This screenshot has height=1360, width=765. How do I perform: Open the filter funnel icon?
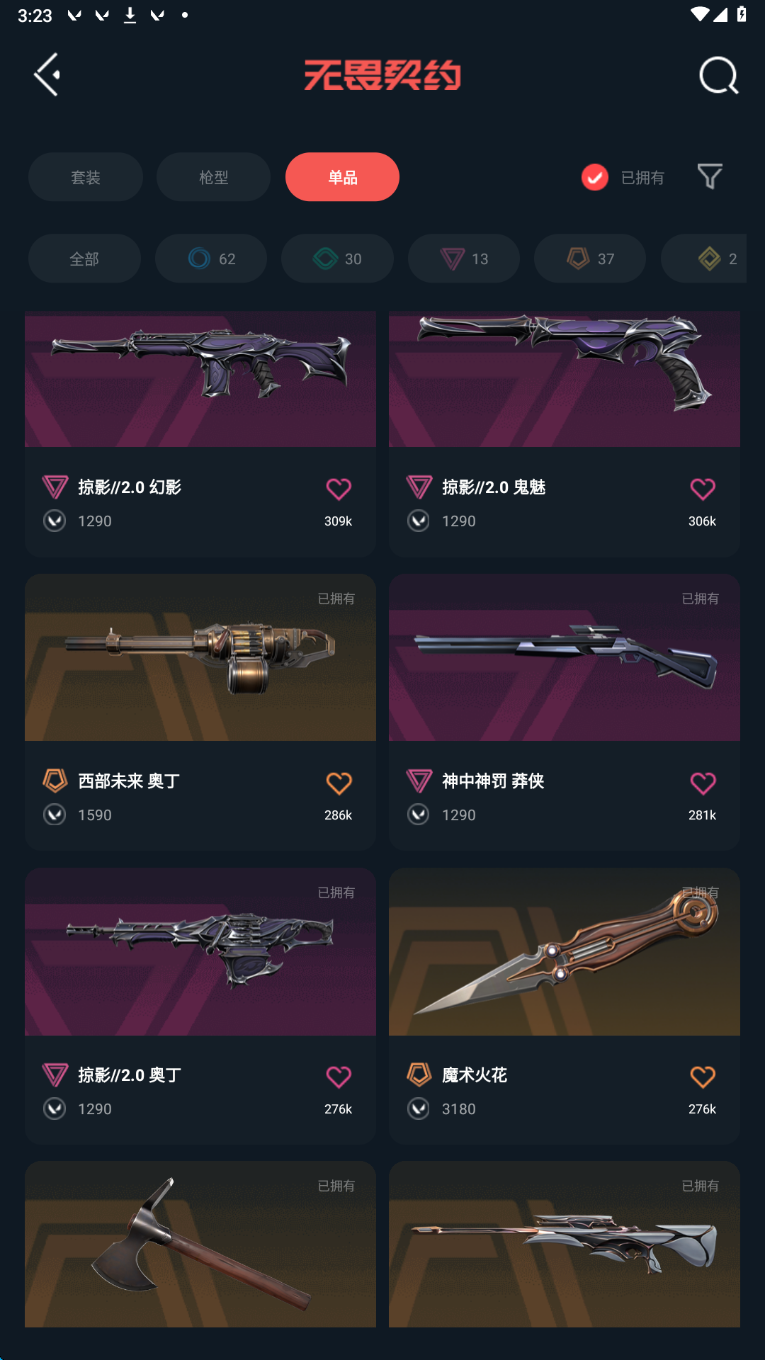(710, 177)
